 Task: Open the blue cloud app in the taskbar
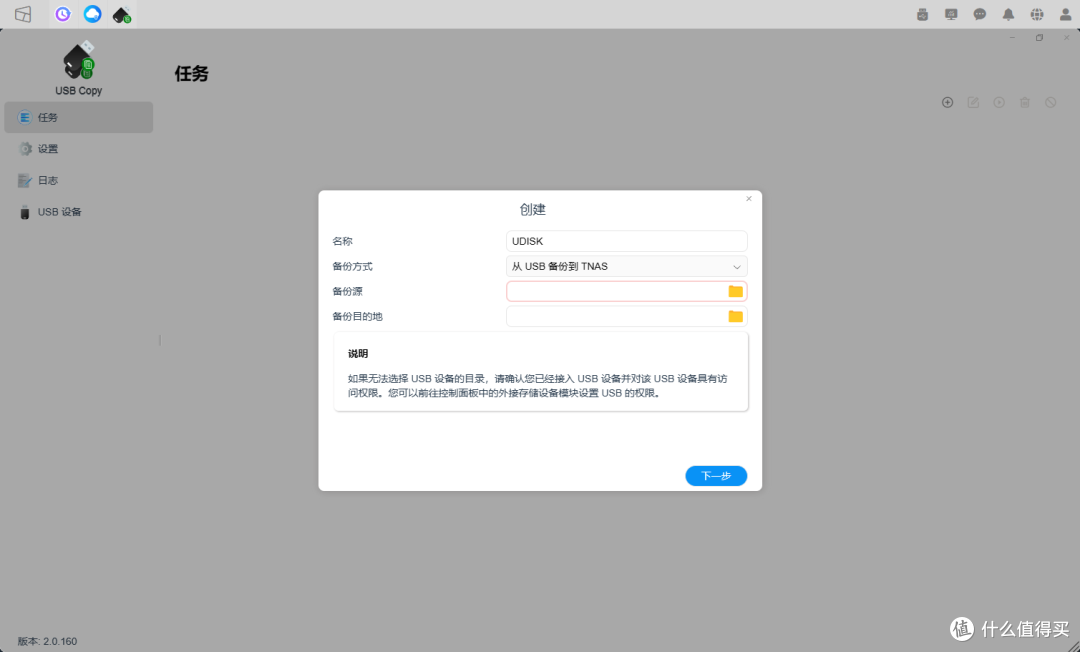[x=92, y=14]
